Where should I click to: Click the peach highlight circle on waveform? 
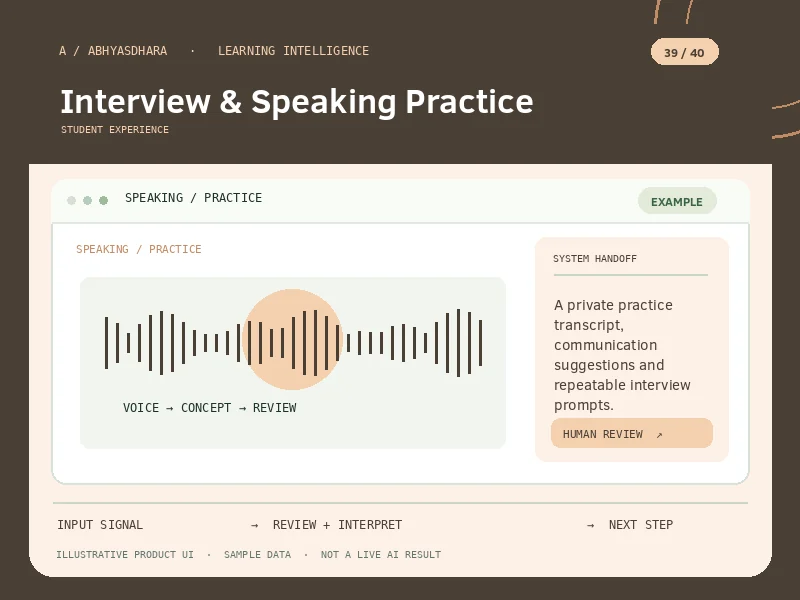(x=292, y=339)
